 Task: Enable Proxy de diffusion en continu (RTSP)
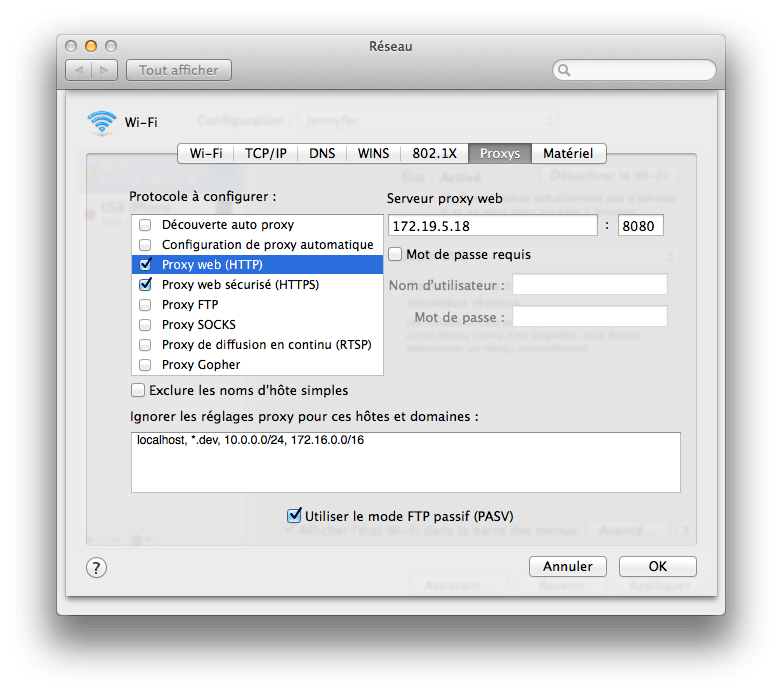click(145, 345)
